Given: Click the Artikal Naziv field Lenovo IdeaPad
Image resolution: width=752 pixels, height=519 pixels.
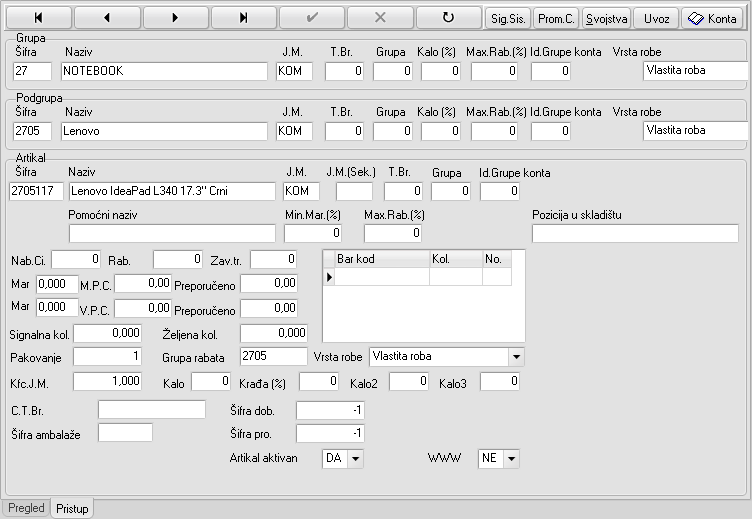Looking at the screenshot, I should [x=172, y=191].
